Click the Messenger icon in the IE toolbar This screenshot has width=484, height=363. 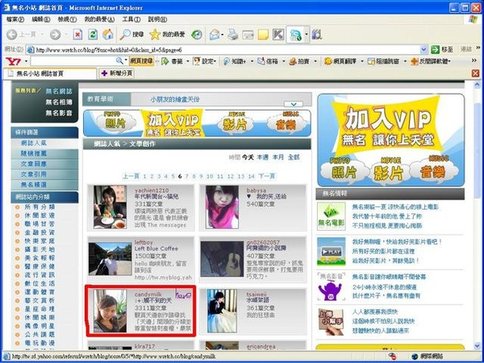tap(295, 35)
